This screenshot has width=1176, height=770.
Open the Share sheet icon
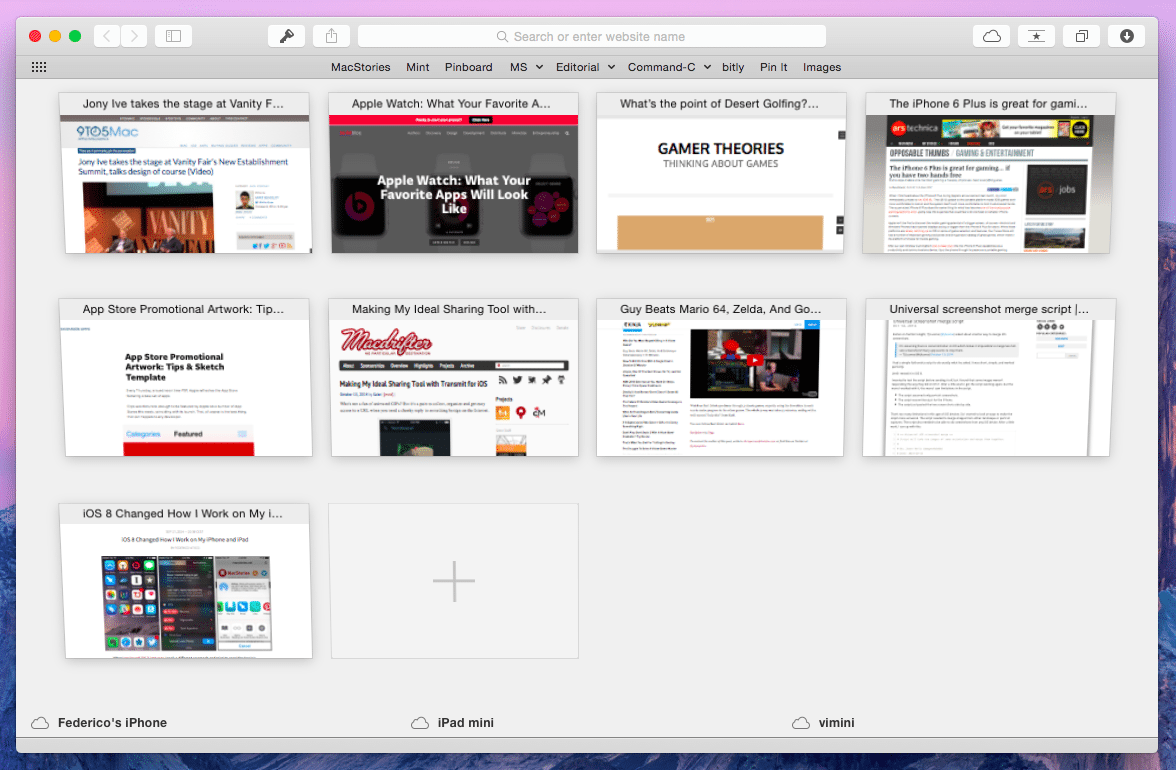click(x=332, y=36)
